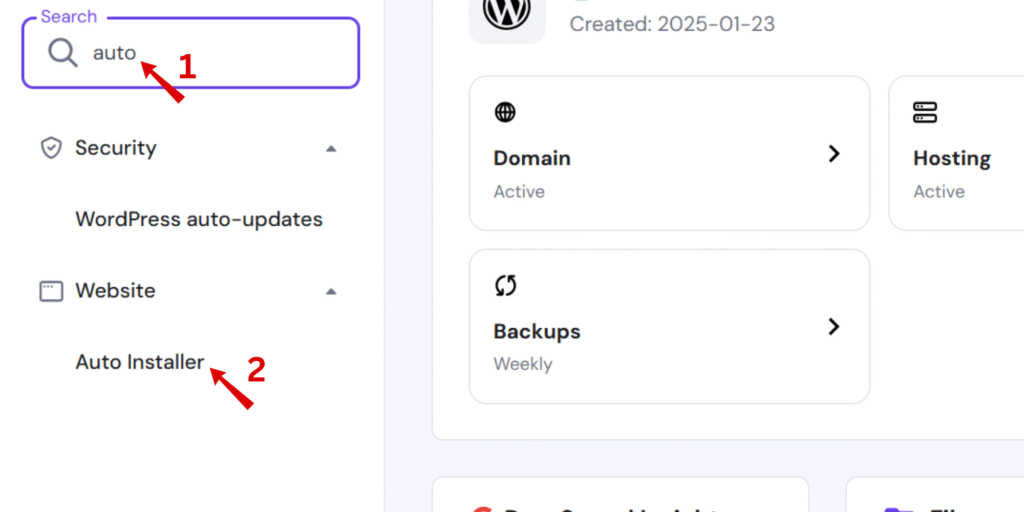Open WordPress auto-updates menu item
This screenshot has width=1024, height=512.
click(x=199, y=219)
